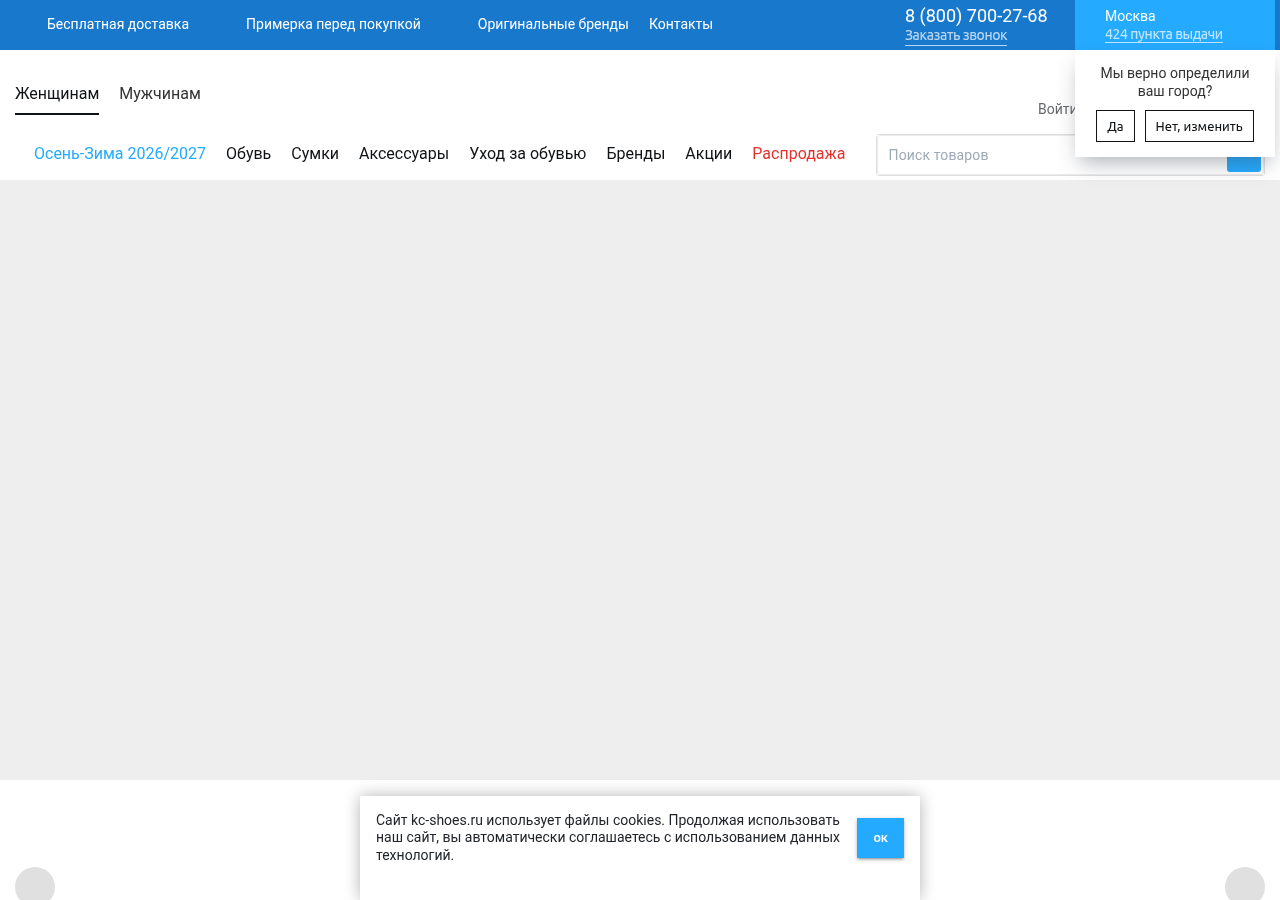Switch to the Мужчинам tab
The image size is (1280, 900).
(160, 94)
